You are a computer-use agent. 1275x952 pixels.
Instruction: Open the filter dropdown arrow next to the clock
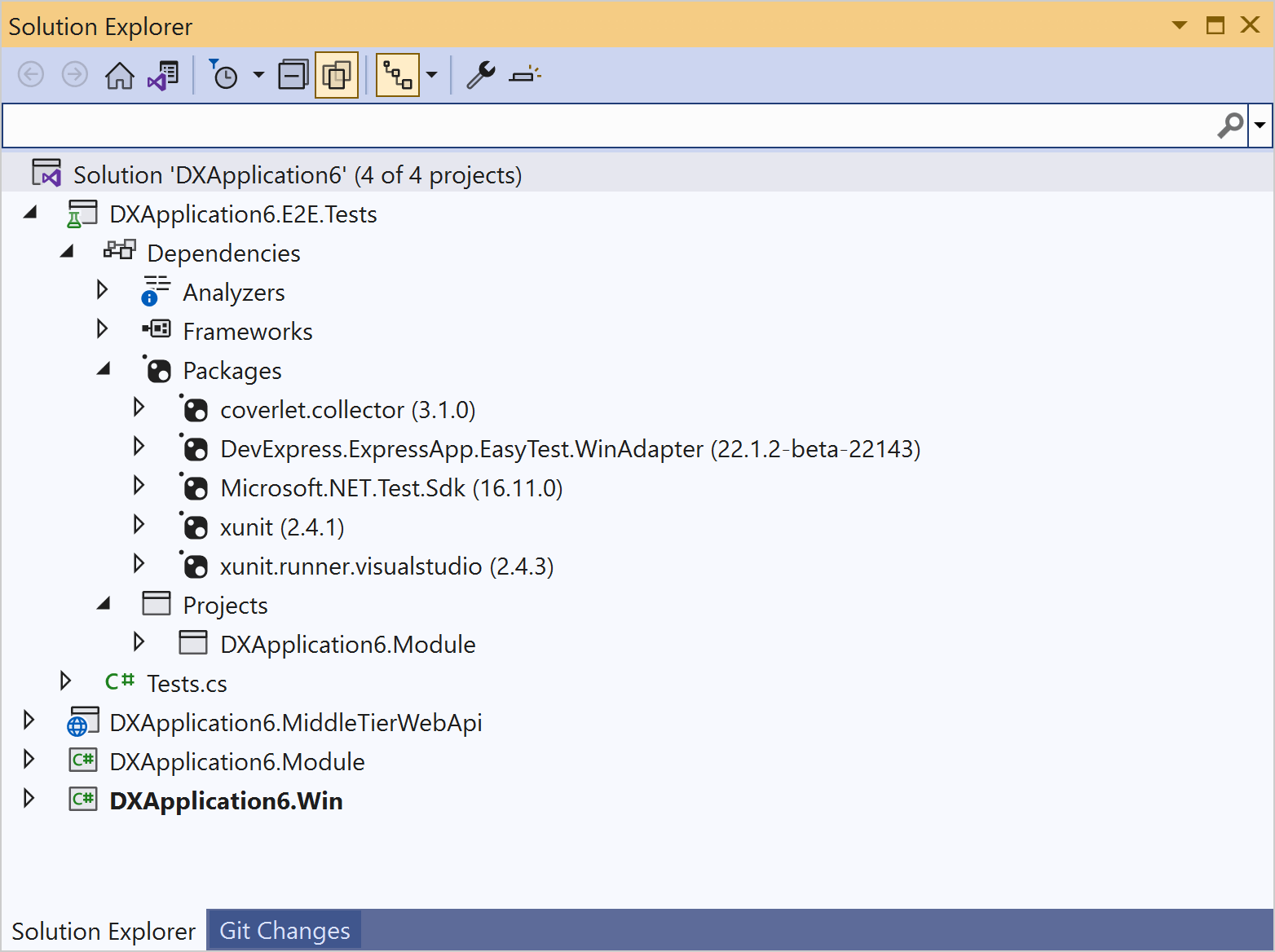point(258,74)
